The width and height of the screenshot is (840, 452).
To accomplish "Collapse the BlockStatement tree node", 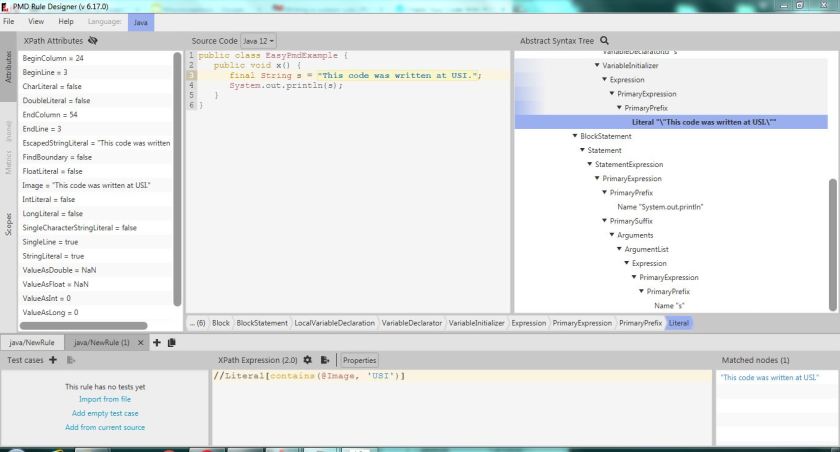I will 575,136.
